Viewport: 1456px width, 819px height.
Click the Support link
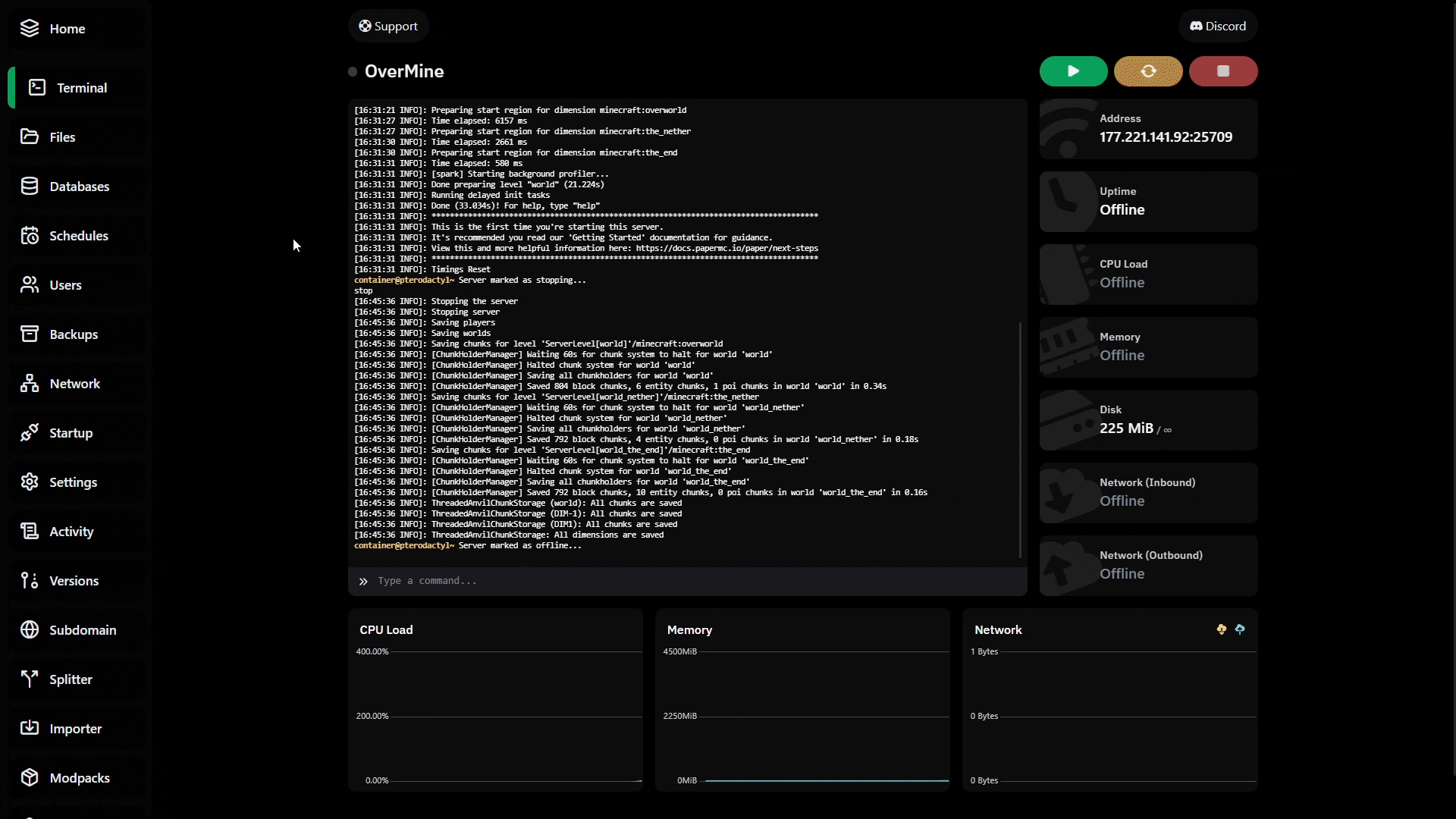[388, 27]
